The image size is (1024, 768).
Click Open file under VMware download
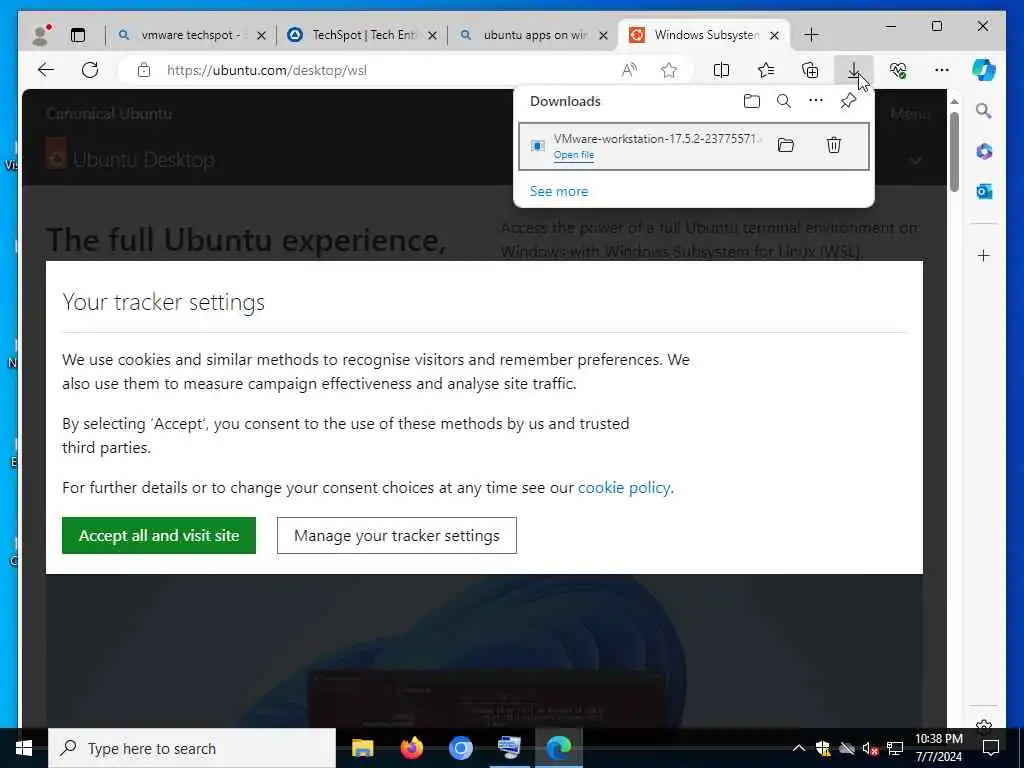[573, 155]
